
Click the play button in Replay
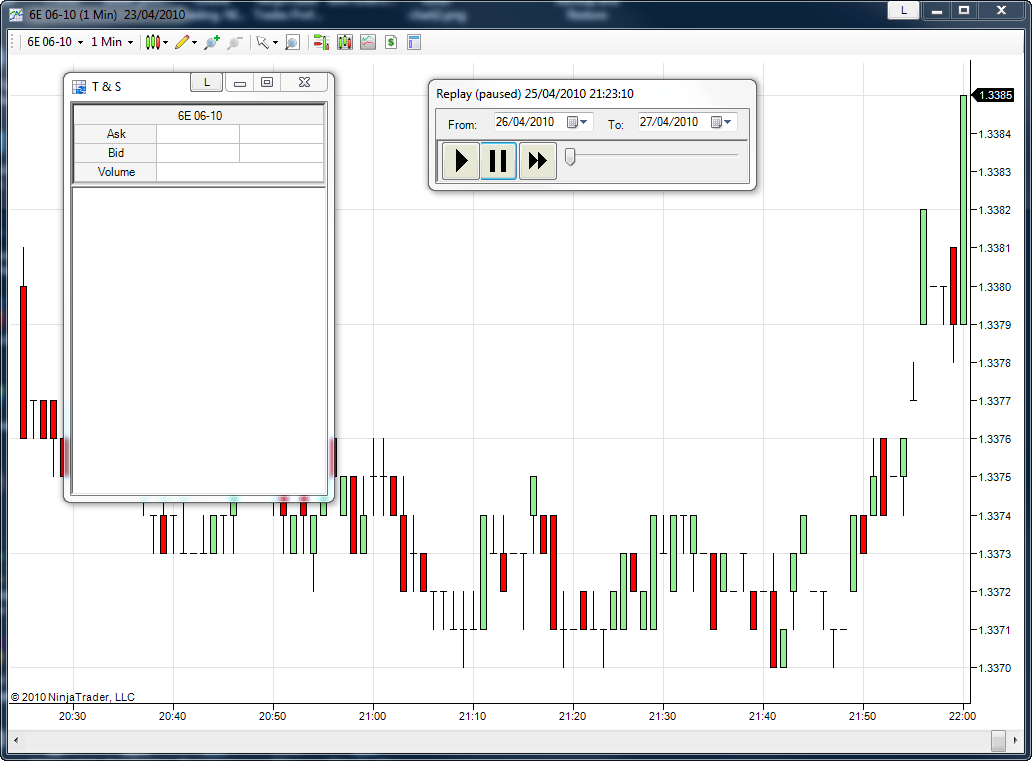click(461, 160)
